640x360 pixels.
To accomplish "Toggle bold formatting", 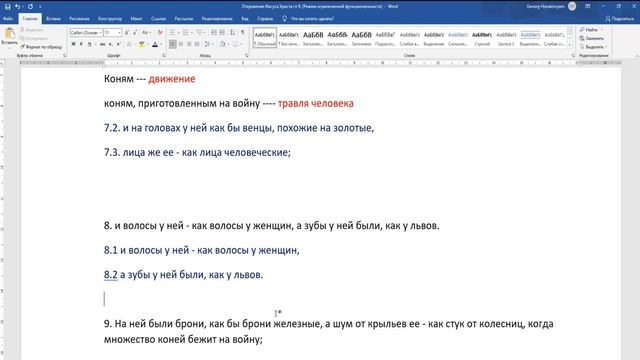I will point(73,44).
